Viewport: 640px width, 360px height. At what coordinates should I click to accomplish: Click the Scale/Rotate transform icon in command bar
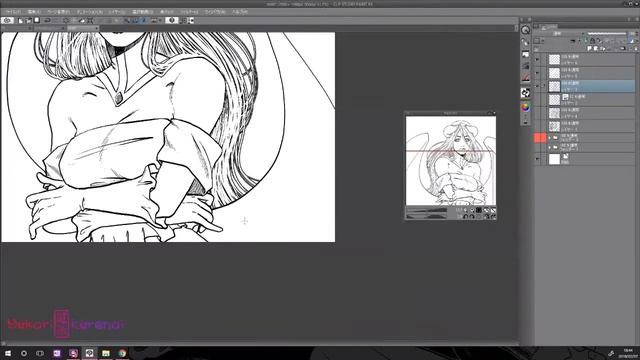pos(90,20)
